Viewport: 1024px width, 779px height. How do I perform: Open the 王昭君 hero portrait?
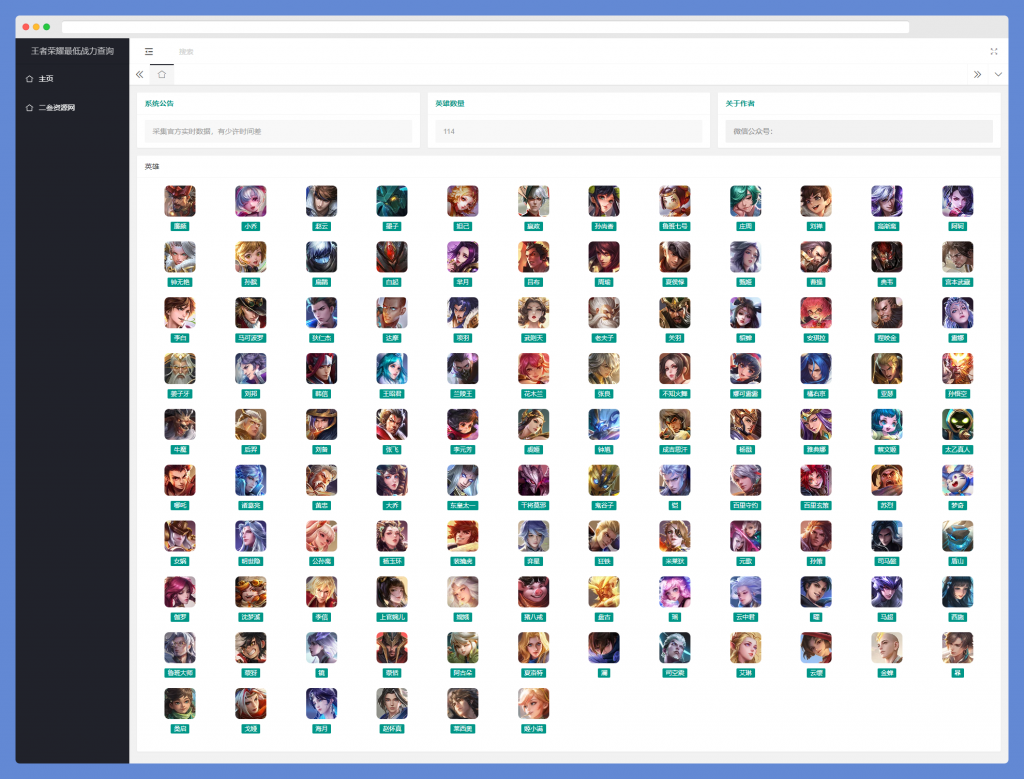point(392,368)
